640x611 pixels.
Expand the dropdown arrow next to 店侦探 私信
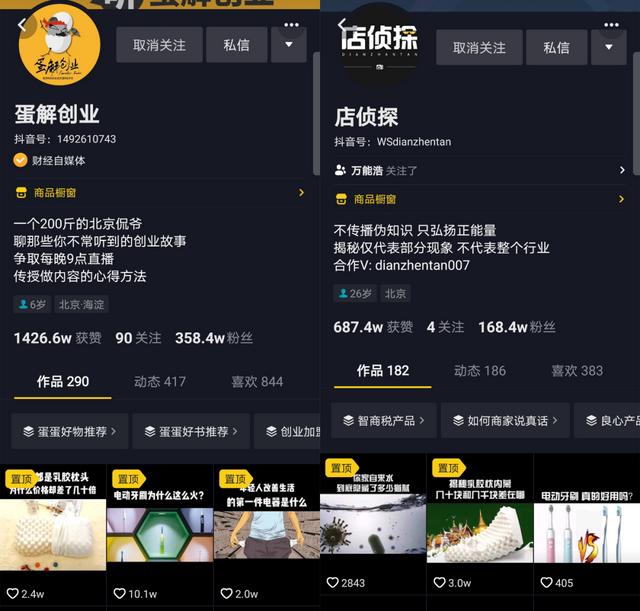[x=609, y=47]
